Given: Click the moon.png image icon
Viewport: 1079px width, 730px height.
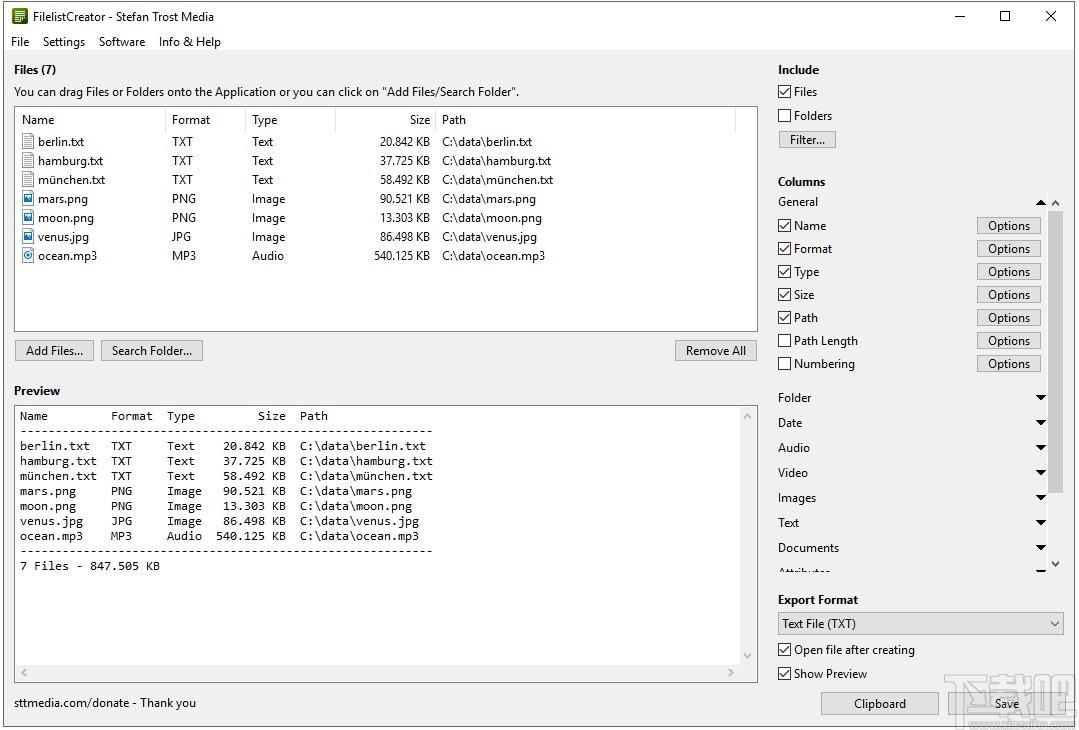Looking at the screenshot, I should [28, 217].
